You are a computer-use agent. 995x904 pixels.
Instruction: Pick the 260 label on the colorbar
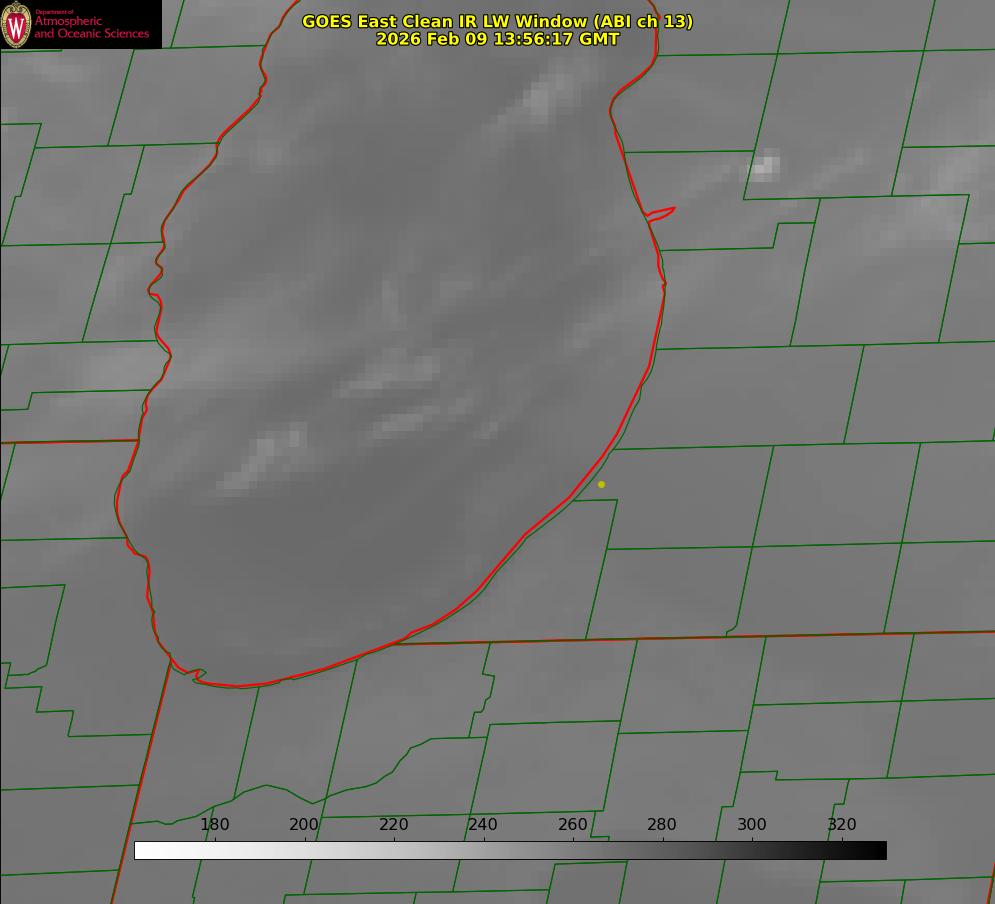pos(573,825)
